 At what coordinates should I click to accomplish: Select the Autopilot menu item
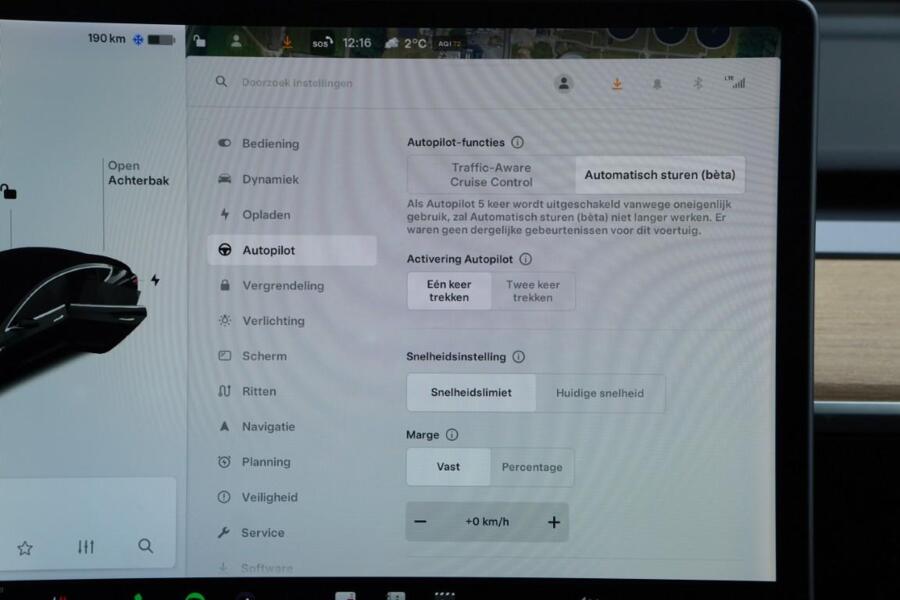(292, 250)
